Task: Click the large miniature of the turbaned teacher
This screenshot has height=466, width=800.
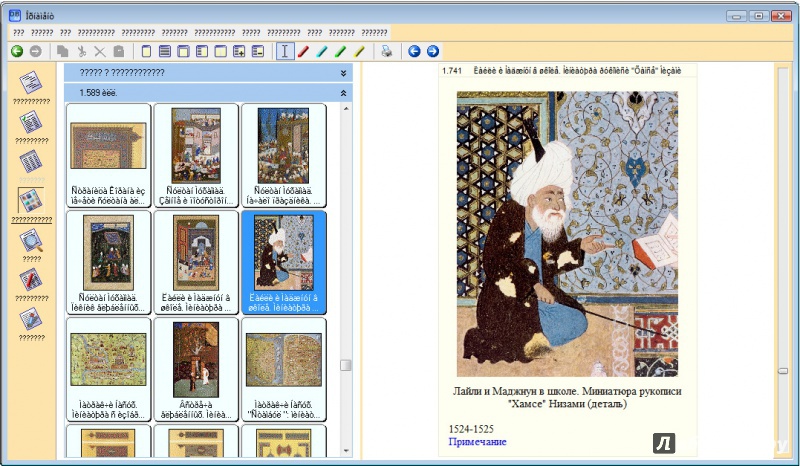Action: [567, 234]
